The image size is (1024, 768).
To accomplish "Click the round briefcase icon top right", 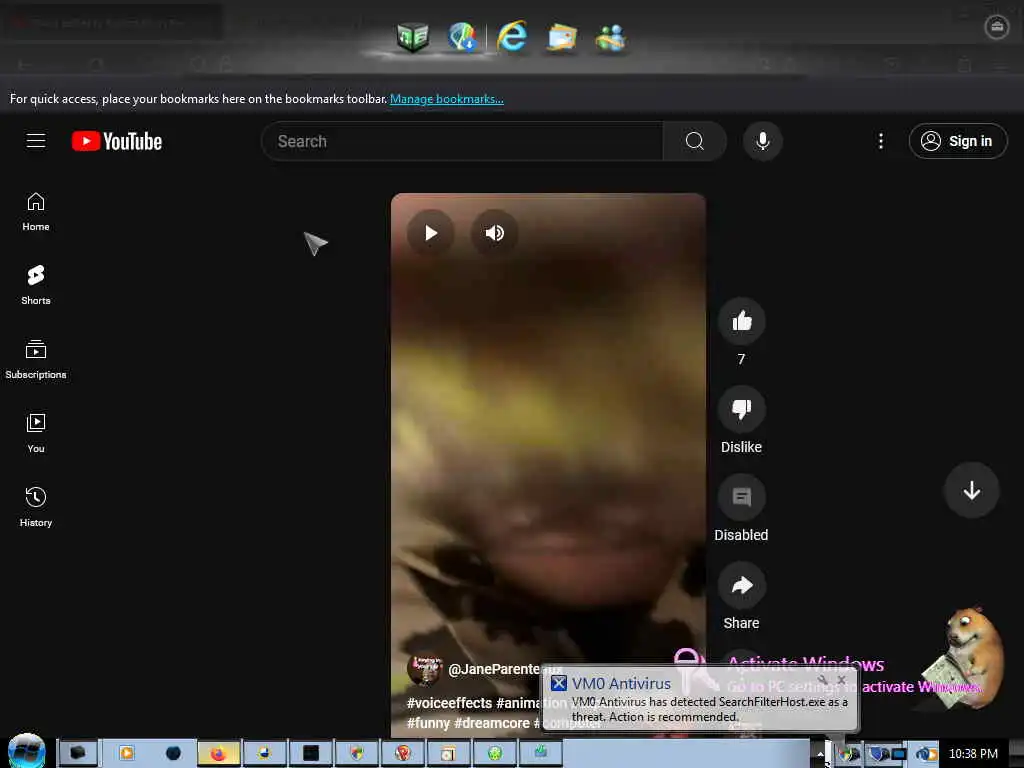I will 997,27.
